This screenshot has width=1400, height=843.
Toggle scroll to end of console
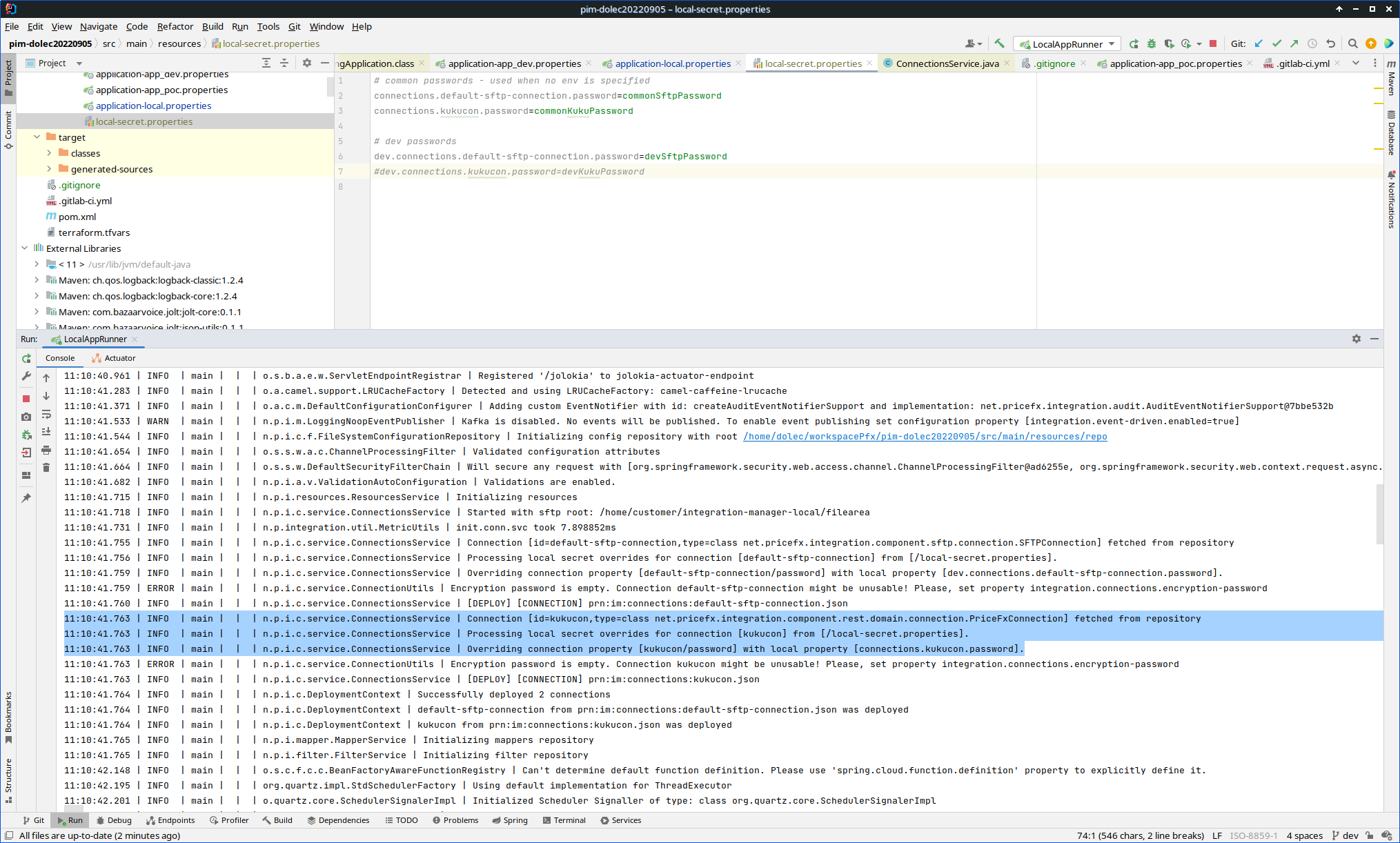(46, 432)
